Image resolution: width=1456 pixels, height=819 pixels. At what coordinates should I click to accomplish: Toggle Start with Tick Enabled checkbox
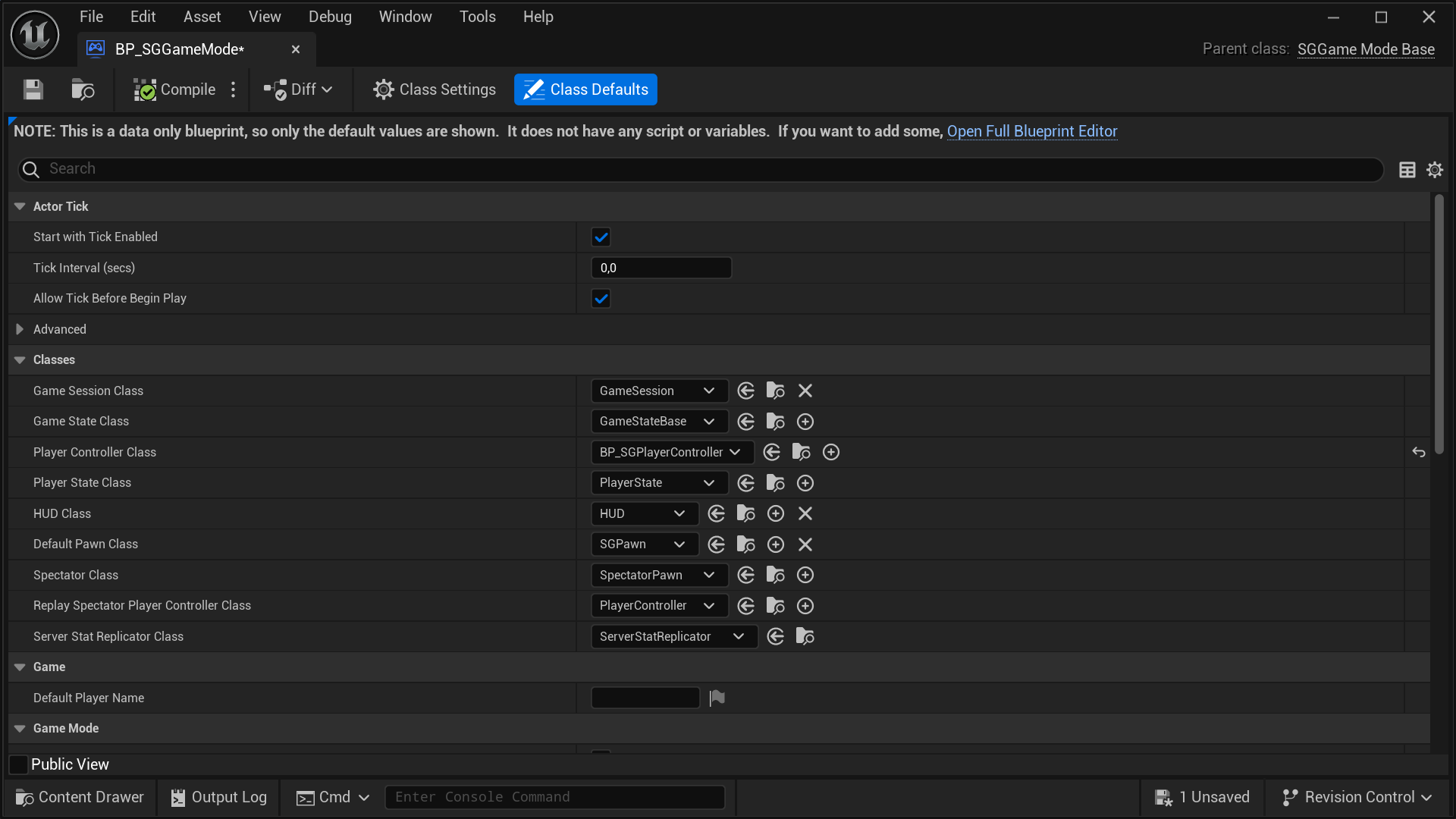click(x=600, y=237)
